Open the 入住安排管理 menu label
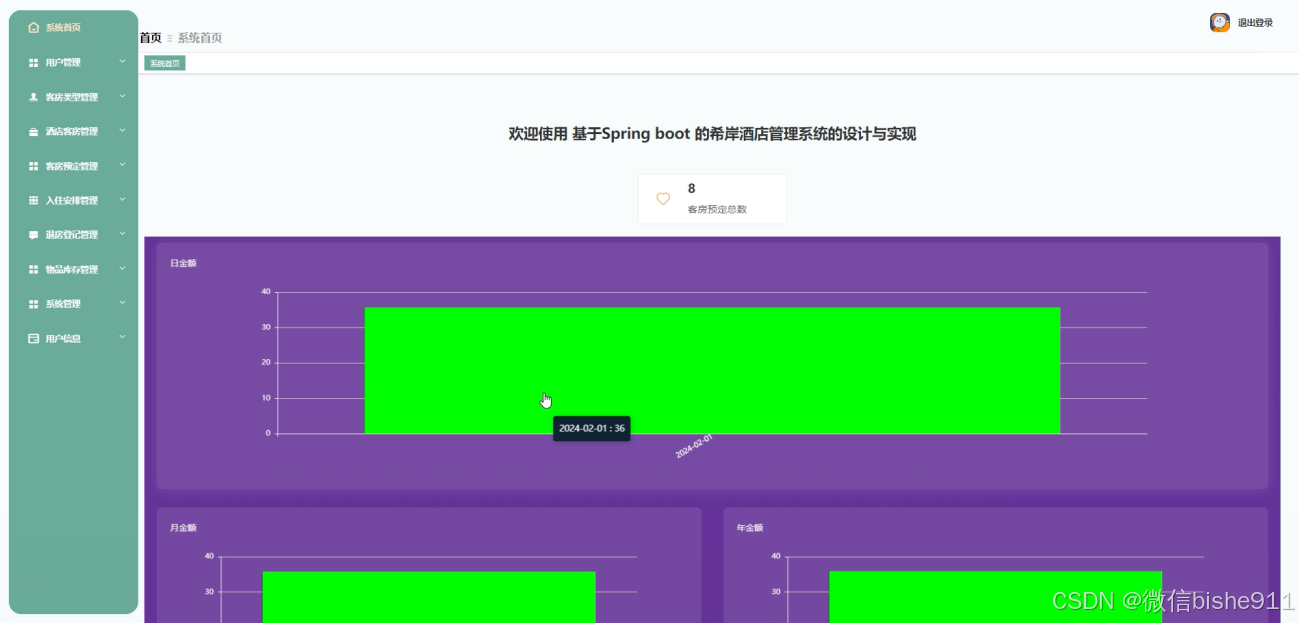The image size is (1299, 623). point(72,201)
